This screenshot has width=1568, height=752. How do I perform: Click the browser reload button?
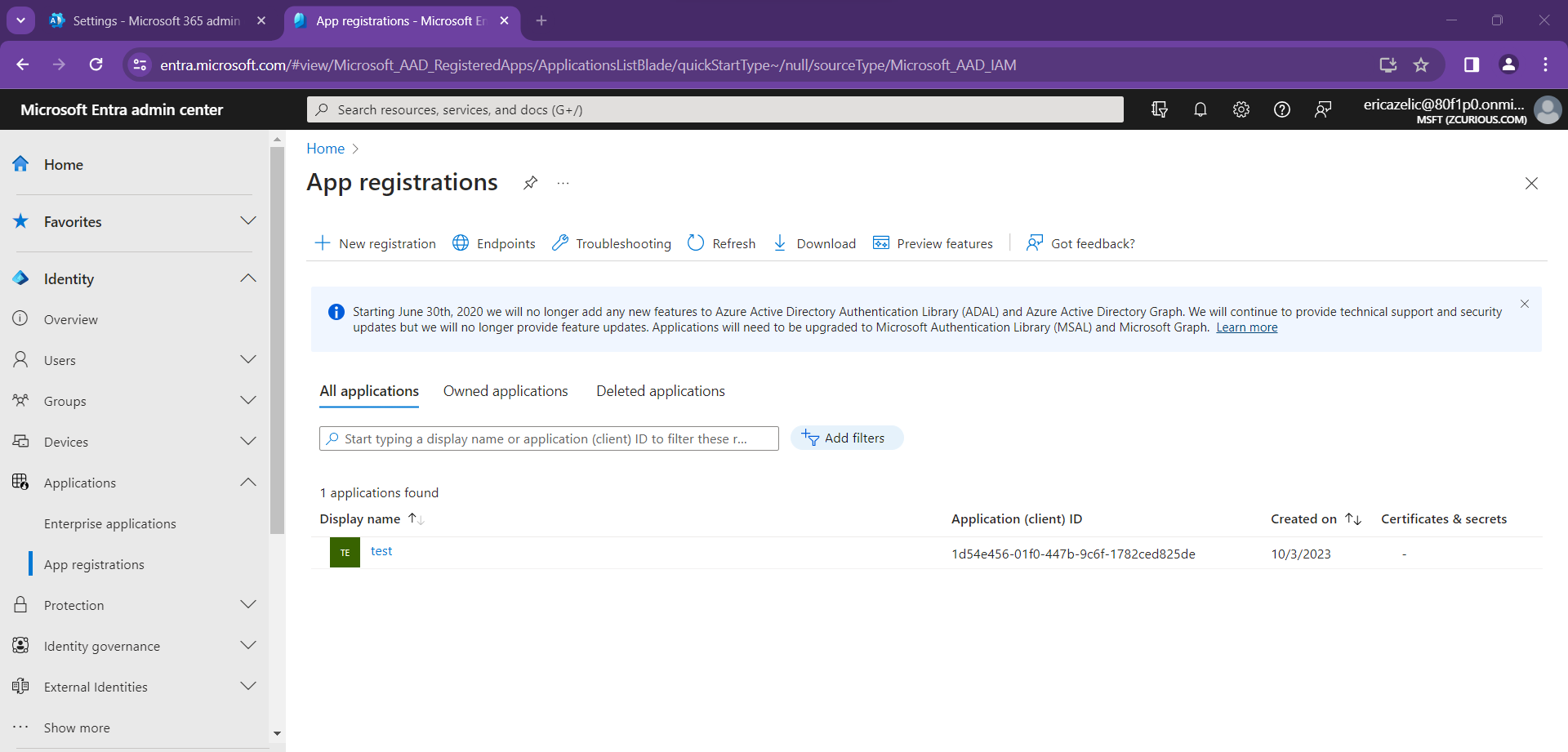96,65
